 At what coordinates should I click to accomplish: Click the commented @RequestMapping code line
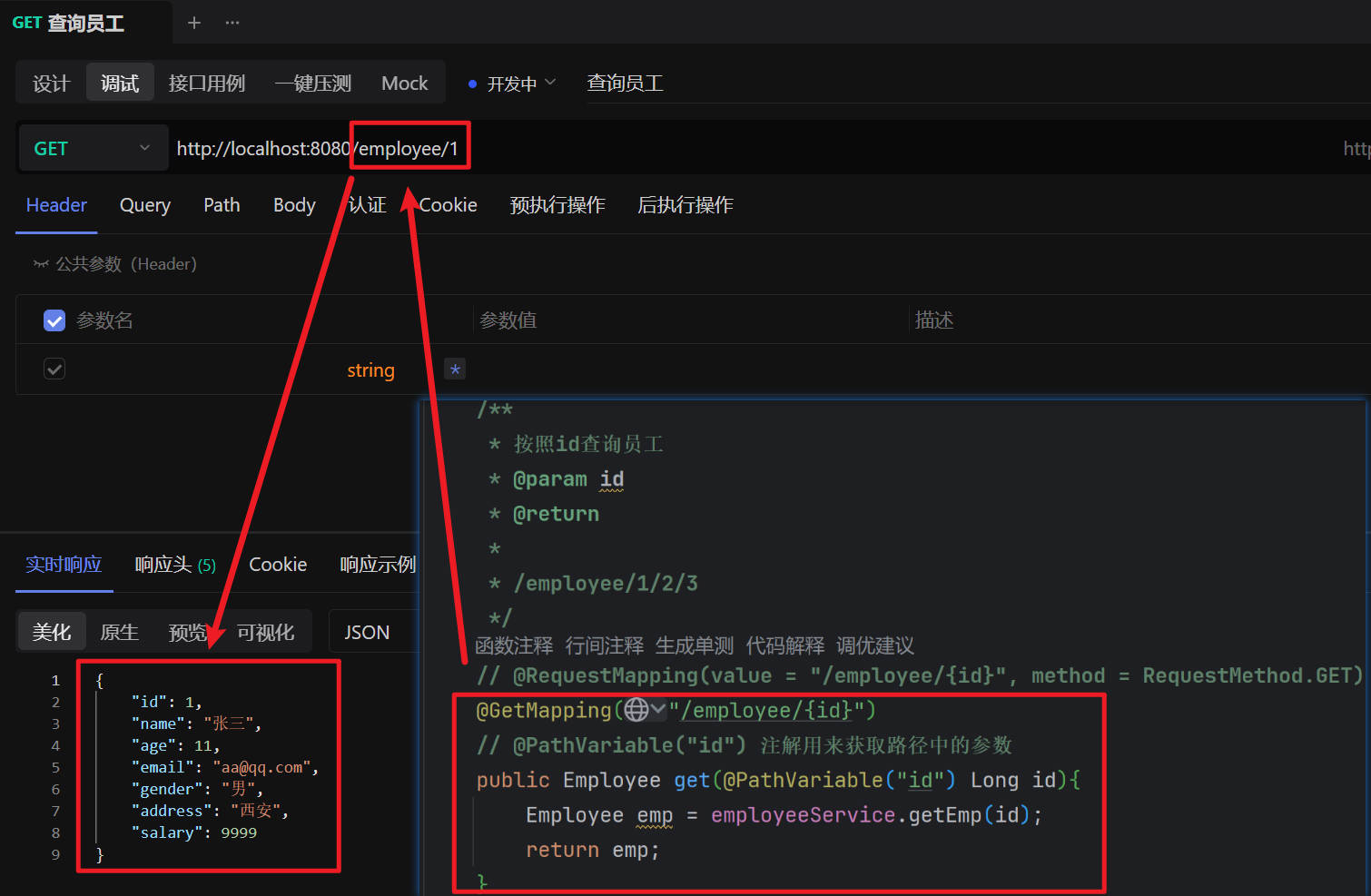coord(920,675)
